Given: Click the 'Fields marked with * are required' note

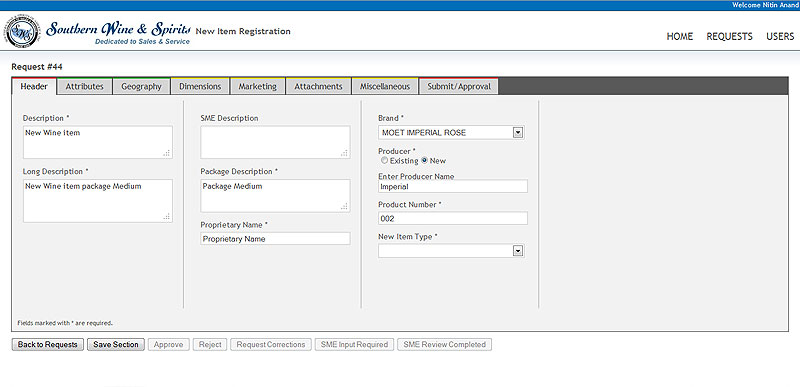Looking at the screenshot, I should click(x=65, y=323).
